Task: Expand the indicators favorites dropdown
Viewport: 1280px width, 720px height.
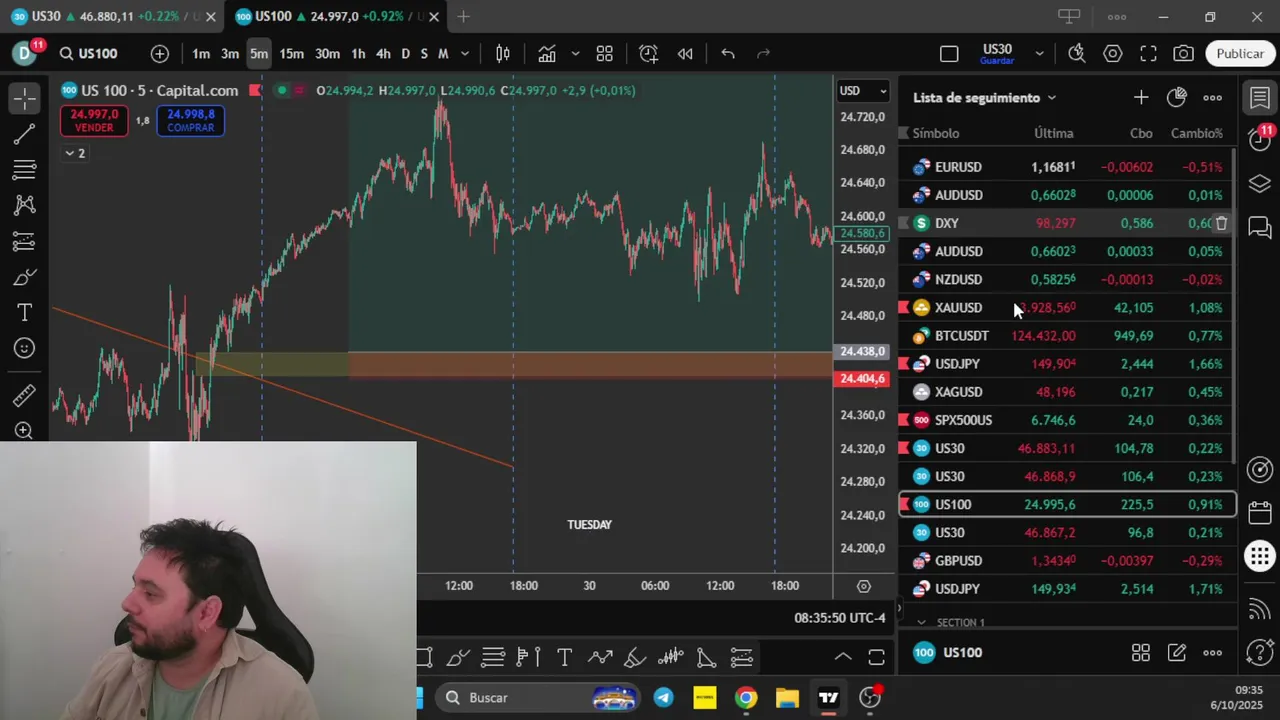Action: 575,54
